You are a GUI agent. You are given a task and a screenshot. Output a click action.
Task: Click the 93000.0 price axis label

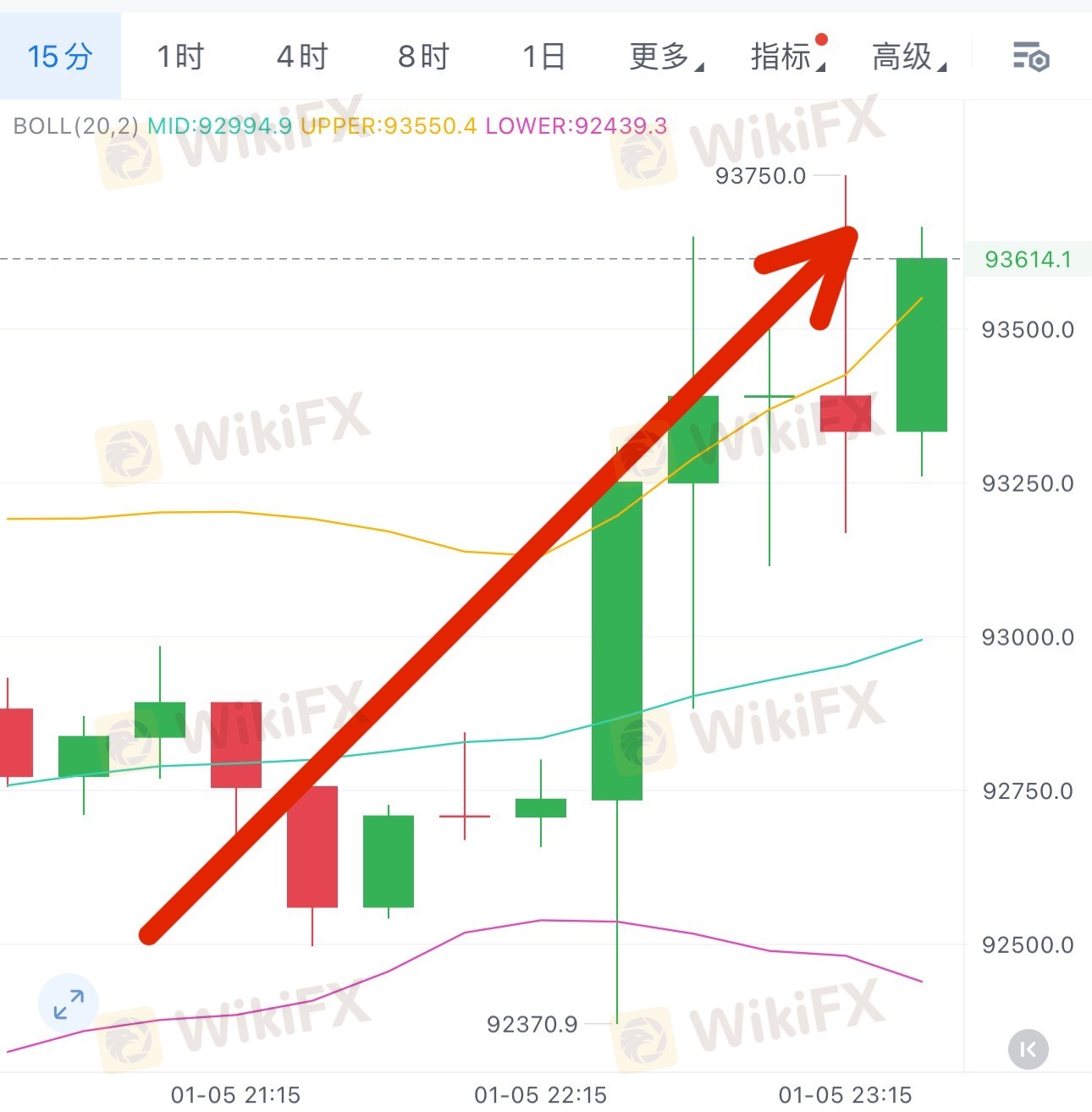(1028, 637)
